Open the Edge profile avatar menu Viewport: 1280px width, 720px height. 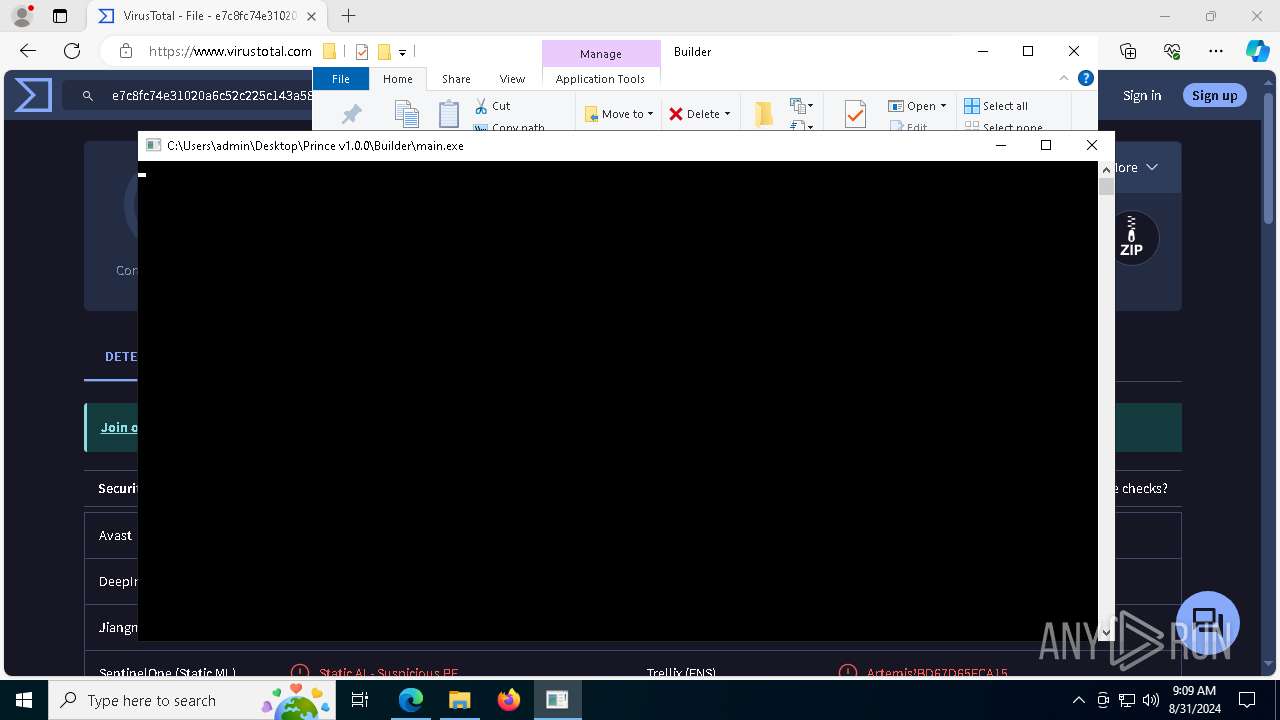(22, 16)
